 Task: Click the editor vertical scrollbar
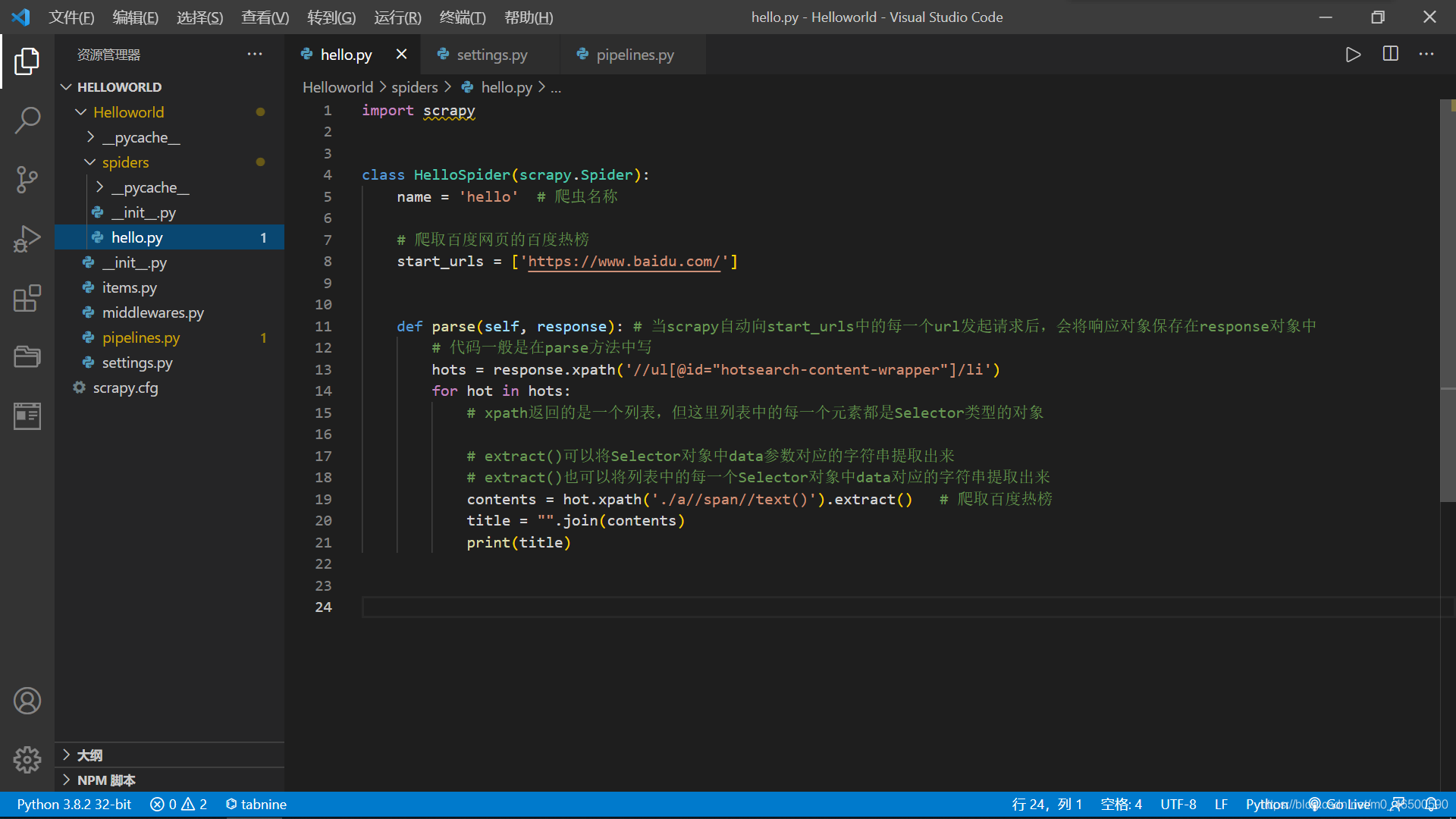tap(1447, 303)
